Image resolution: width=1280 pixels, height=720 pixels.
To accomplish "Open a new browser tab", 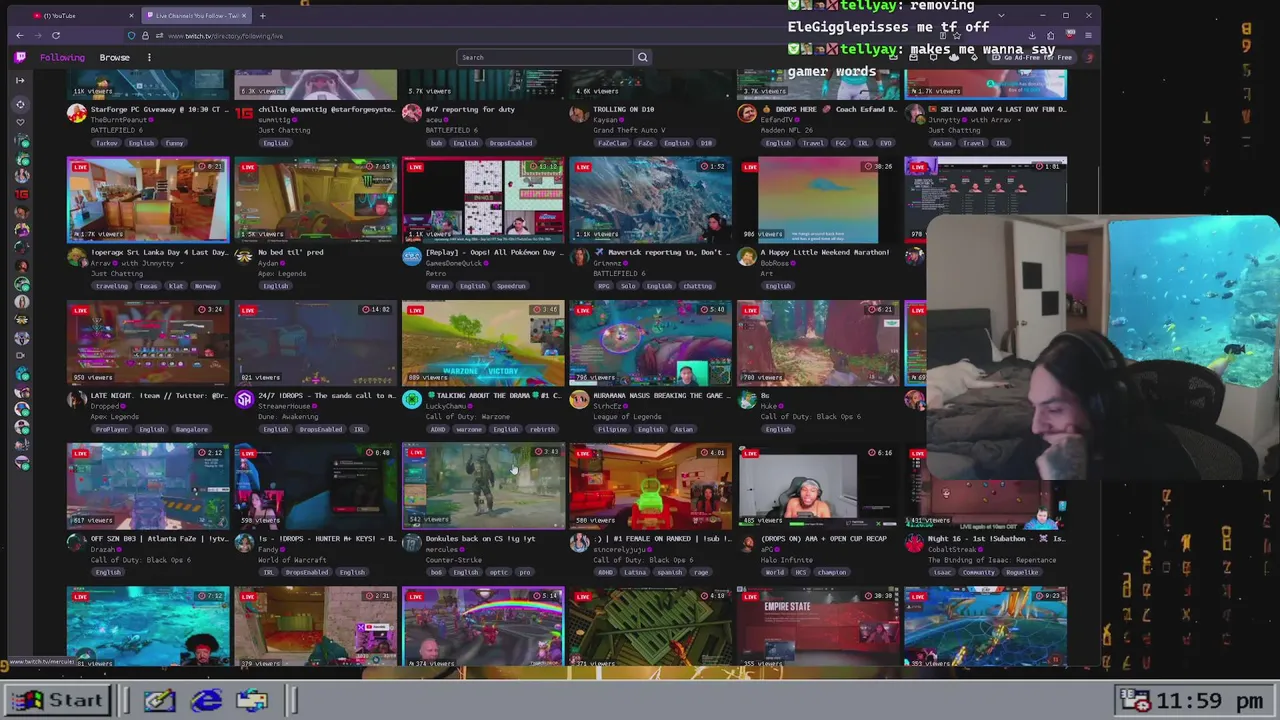I will point(262,15).
